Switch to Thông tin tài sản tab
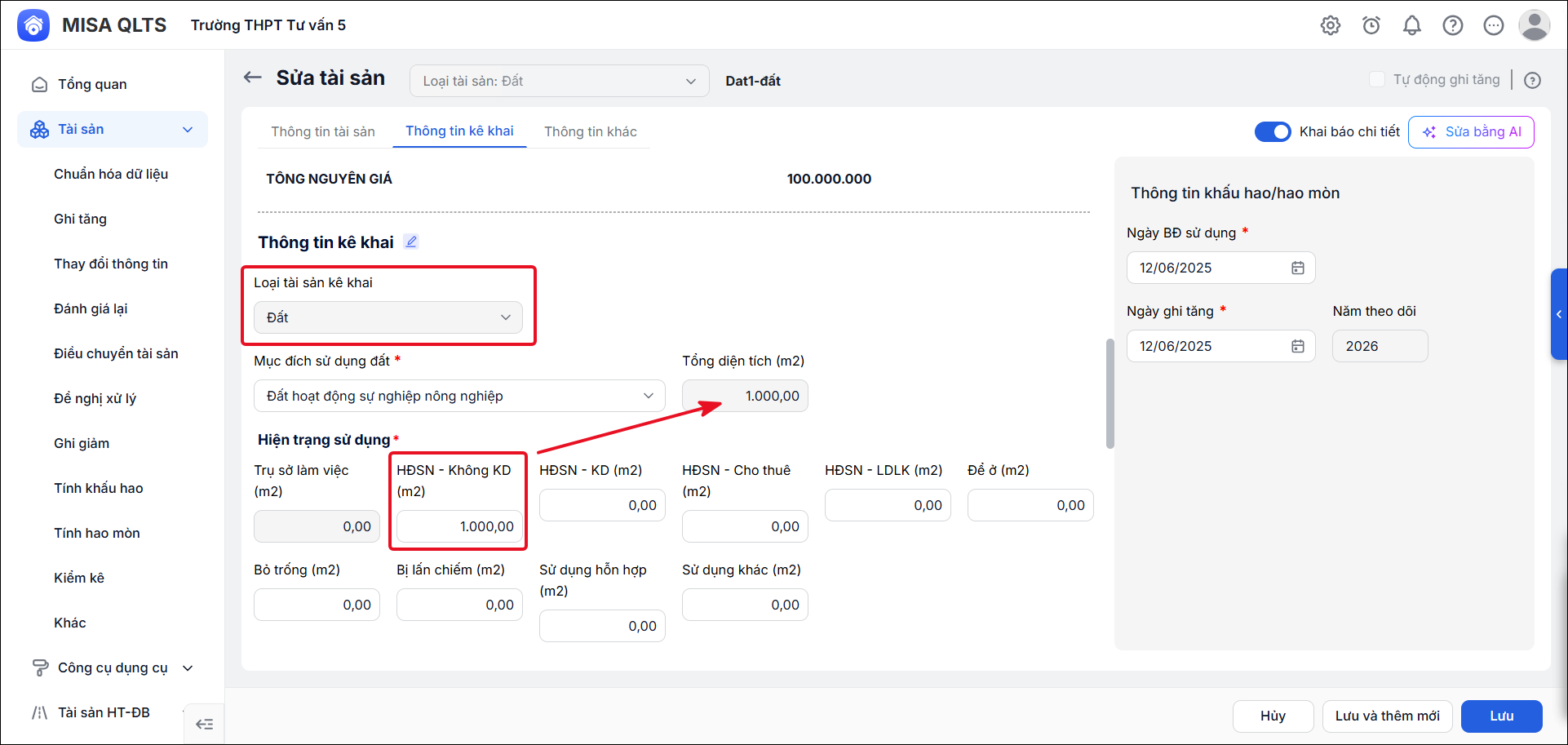 323,131
